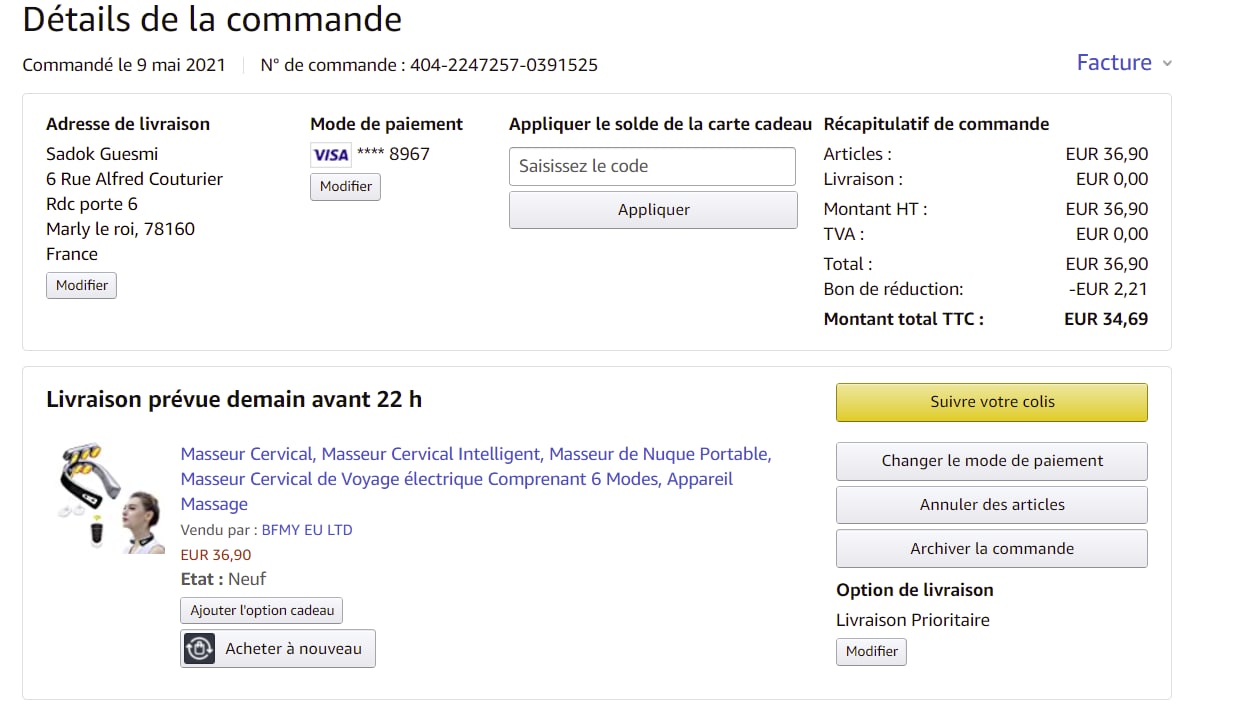
Task: Click the neck massager product thumbnail
Action: click(x=109, y=497)
